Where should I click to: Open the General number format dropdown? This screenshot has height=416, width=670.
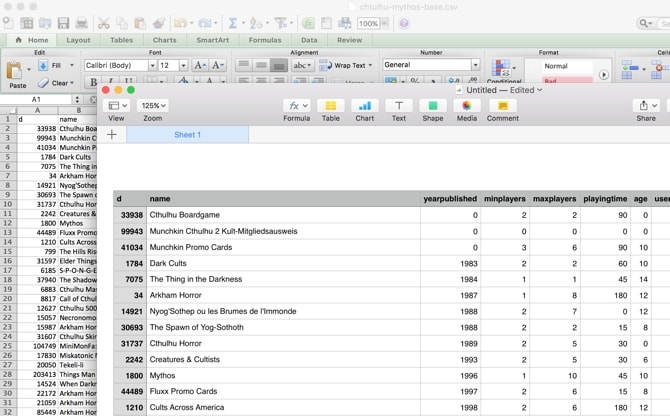475,65
